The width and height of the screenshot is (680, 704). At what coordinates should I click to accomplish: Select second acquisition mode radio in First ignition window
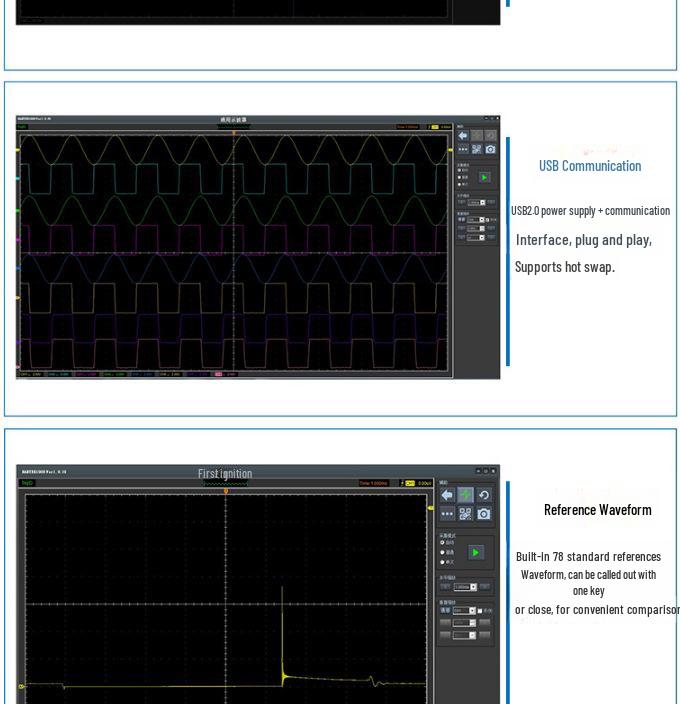tap(443, 552)
